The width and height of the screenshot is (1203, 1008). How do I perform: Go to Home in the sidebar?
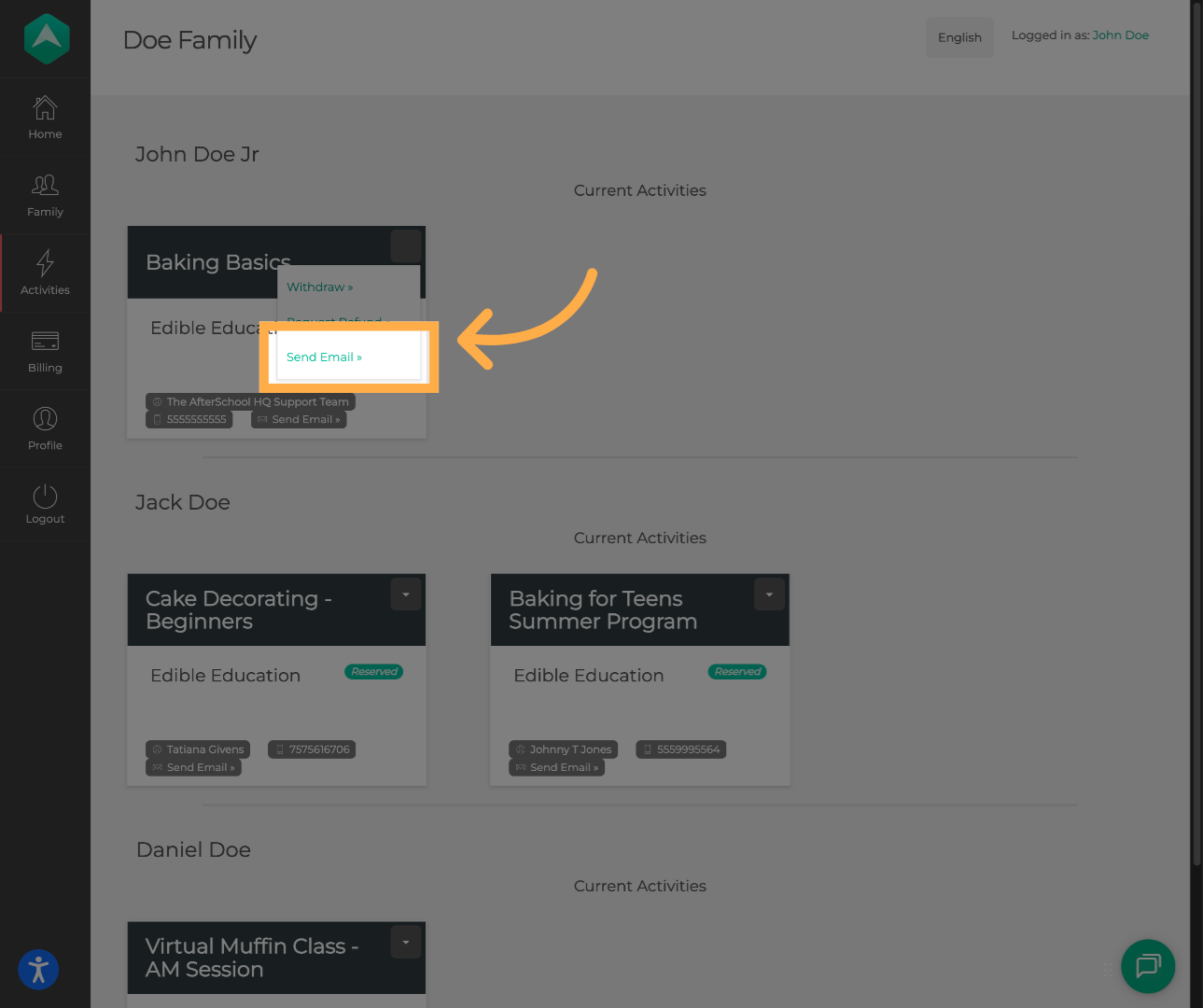[x=45, y=109]
